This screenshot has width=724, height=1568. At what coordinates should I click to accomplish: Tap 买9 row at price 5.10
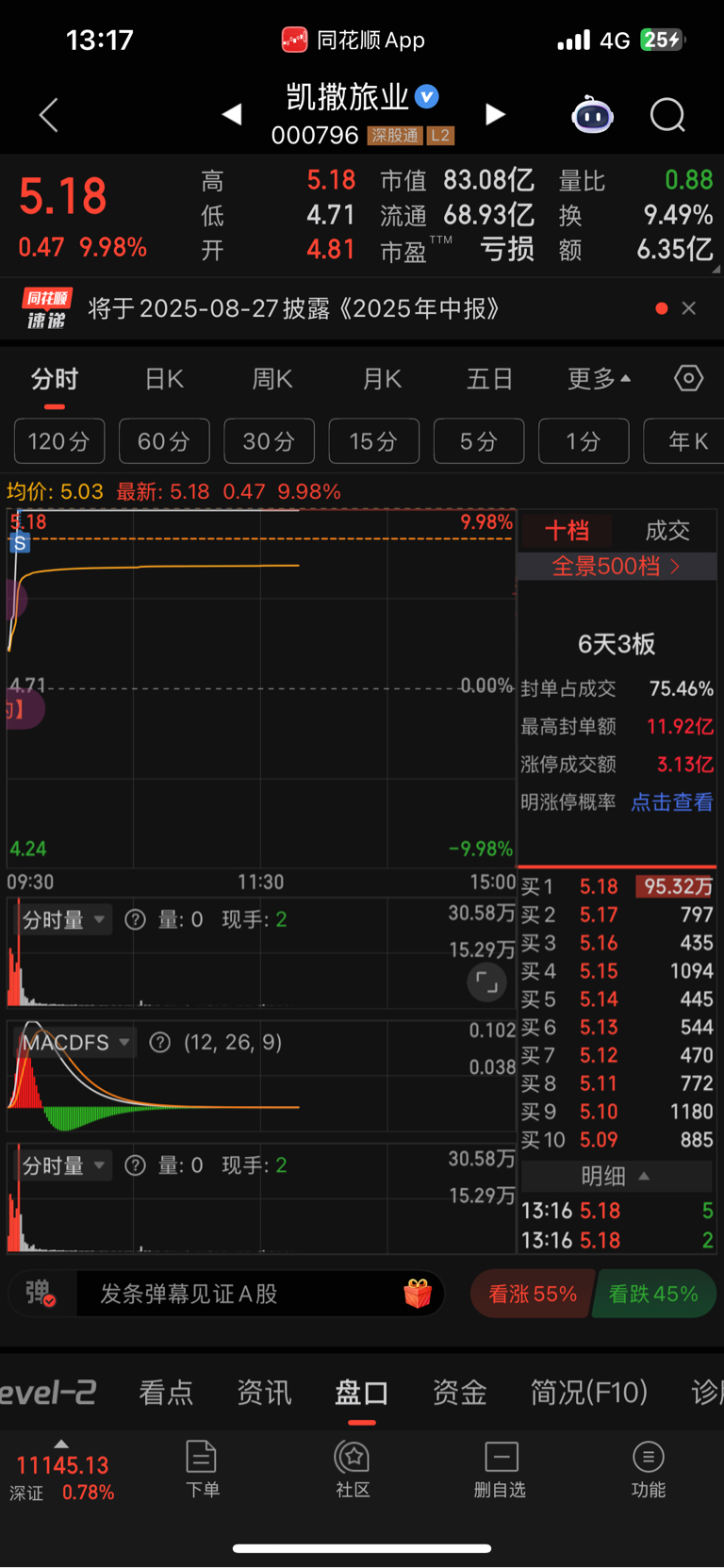617,1112
